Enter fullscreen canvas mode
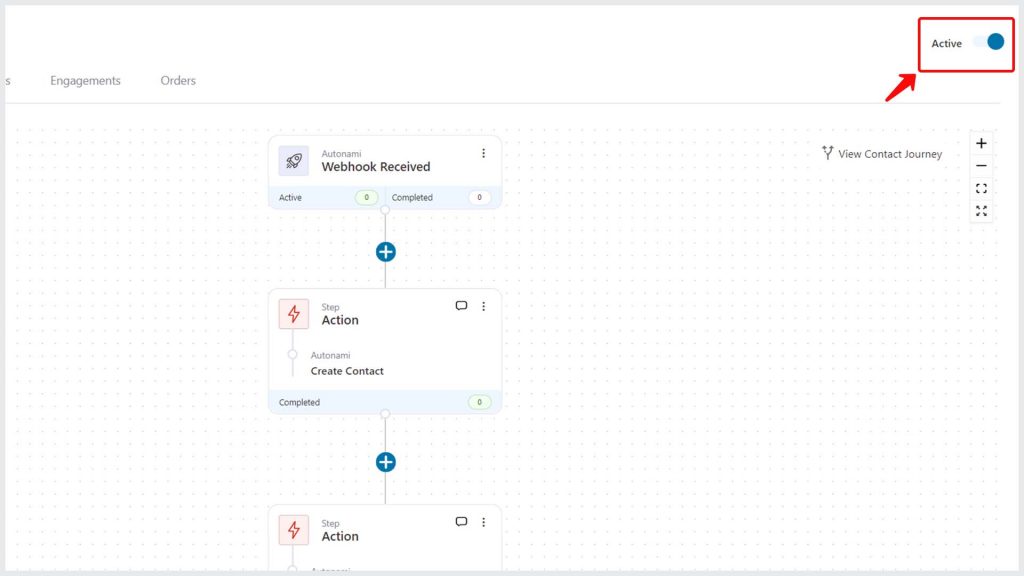 981,211
